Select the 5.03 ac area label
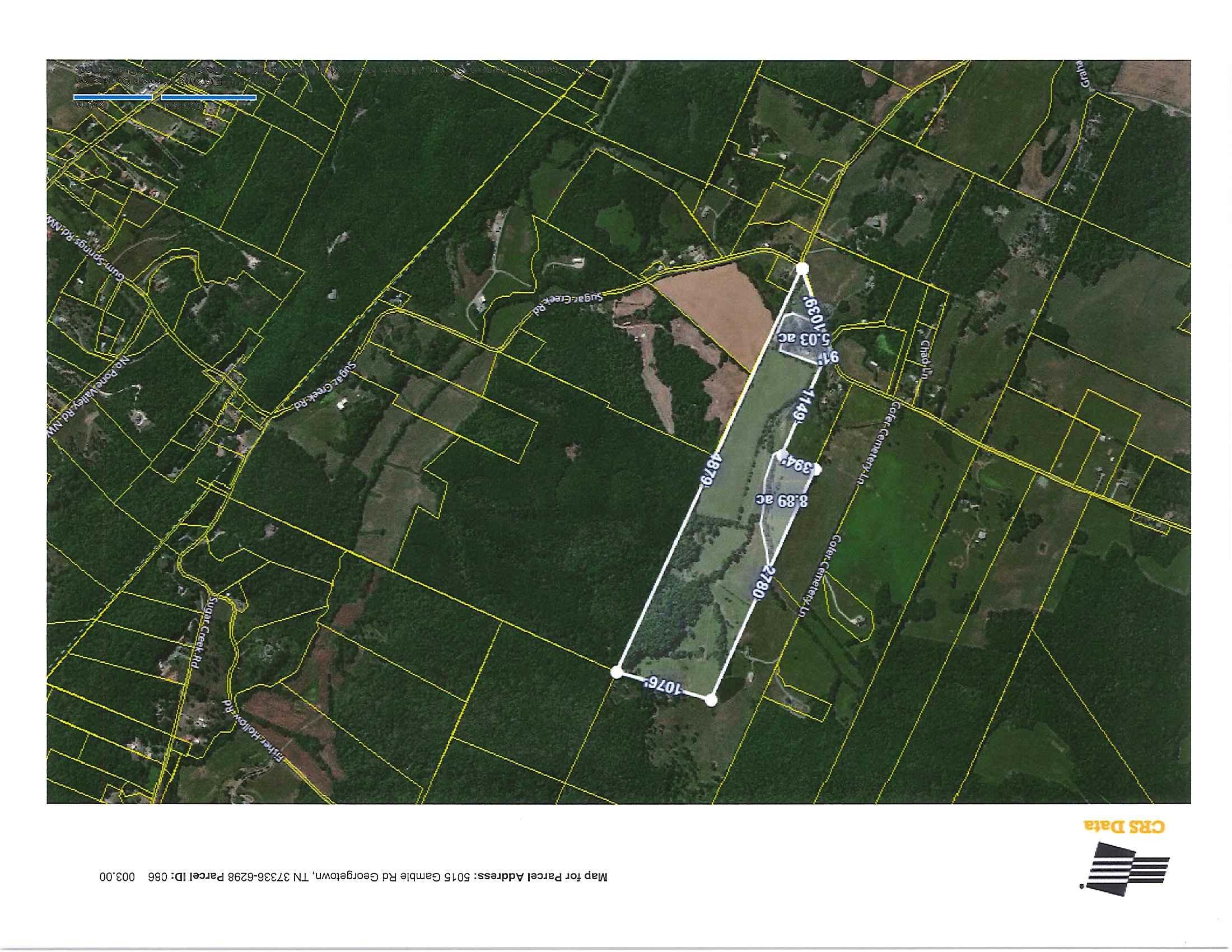 804,339
